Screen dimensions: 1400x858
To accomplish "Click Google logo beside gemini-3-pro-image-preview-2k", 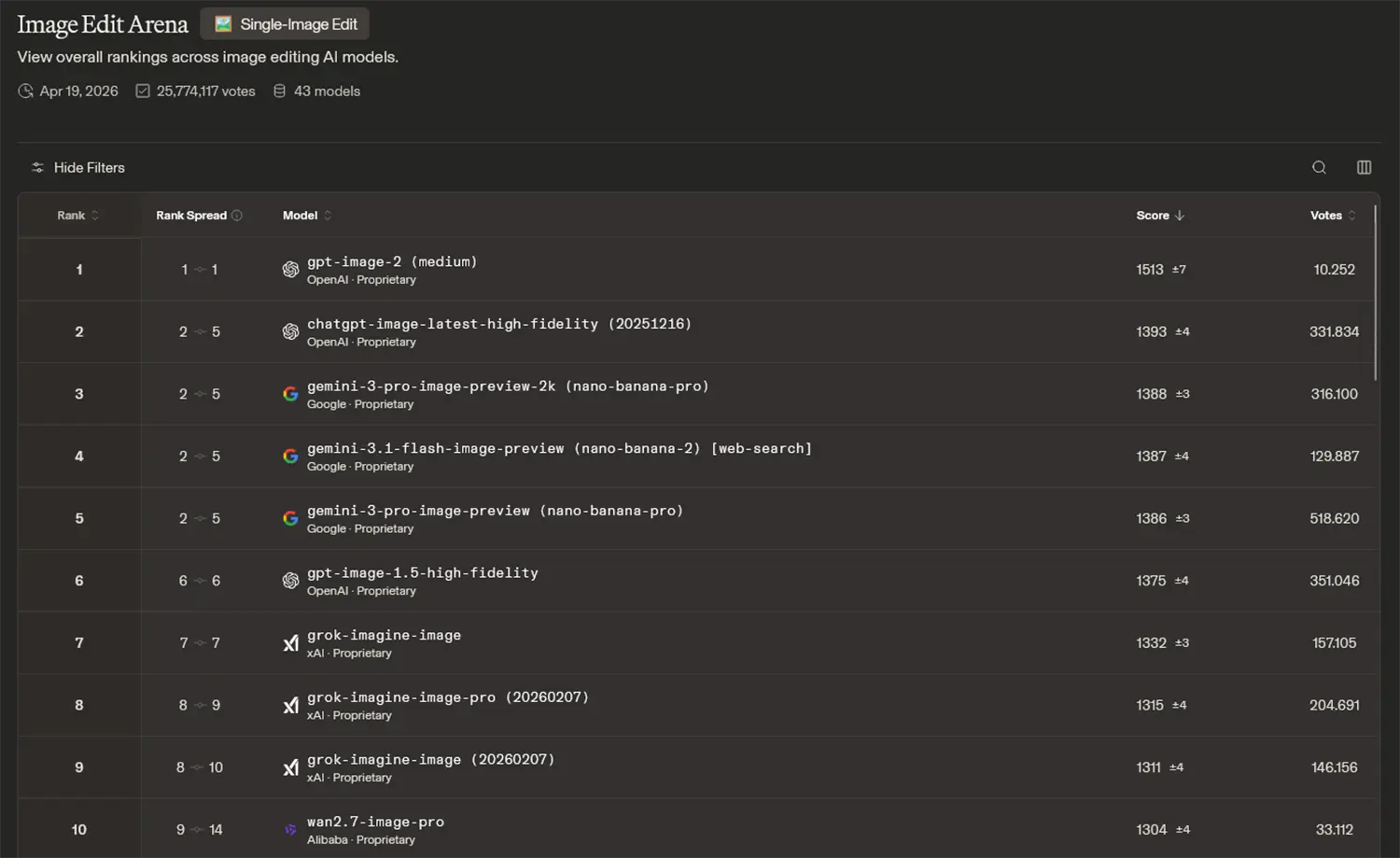I will pyautogui.click(x=290, y=394).
